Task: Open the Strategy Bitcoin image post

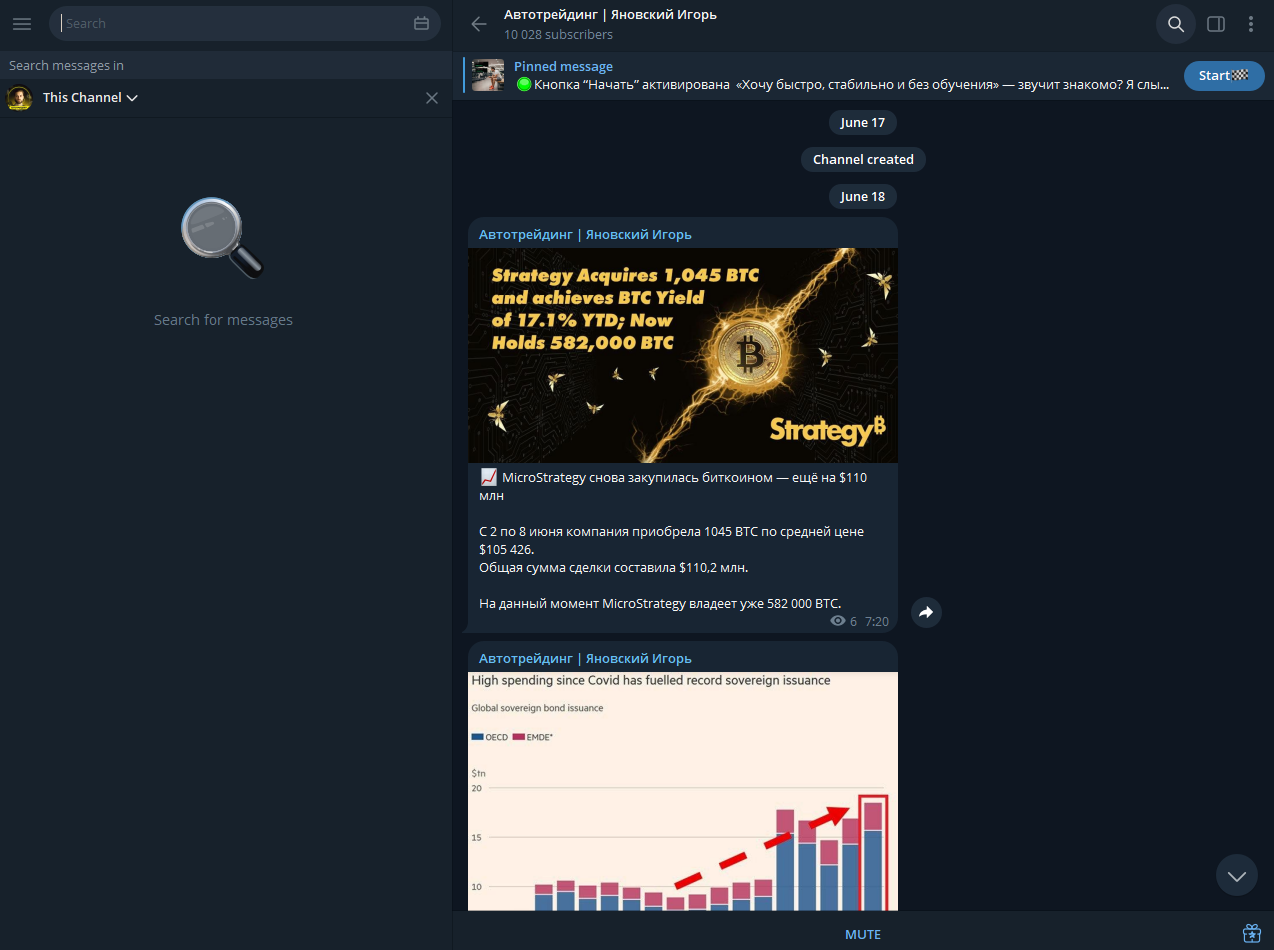Action: [x=682, y=355]
